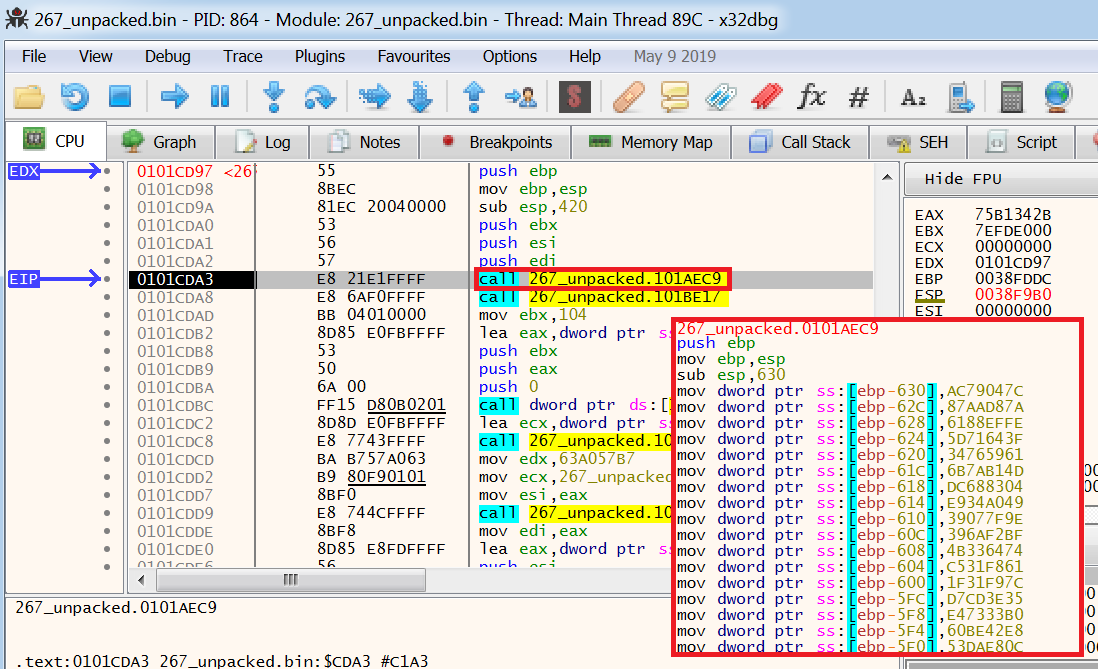The height and width of the screenshot is (669, 1098).
Task: Click the hash # toolbar icon
Action: 859,97
